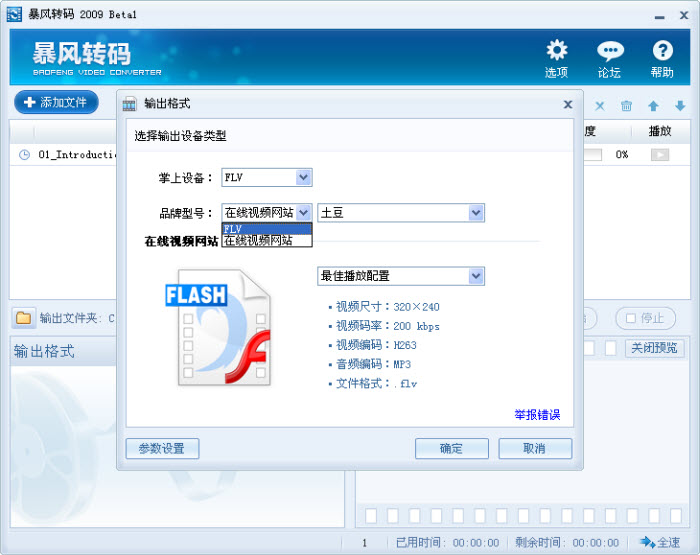Close the 输出格式 dialog with X

568,104
